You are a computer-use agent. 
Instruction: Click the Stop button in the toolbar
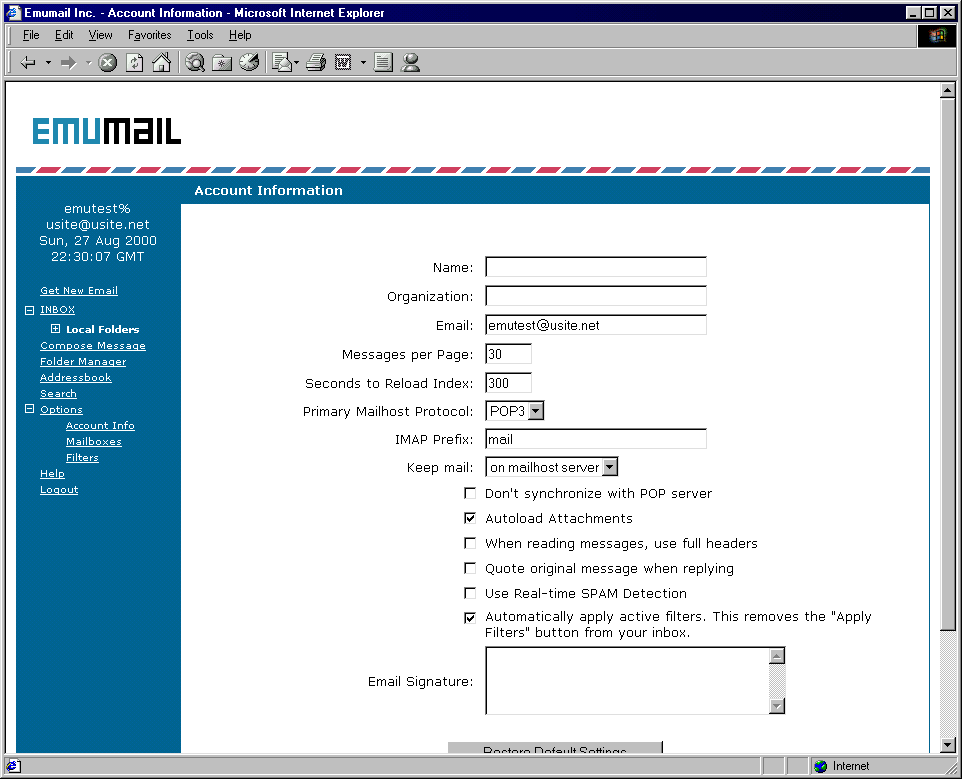107,63
